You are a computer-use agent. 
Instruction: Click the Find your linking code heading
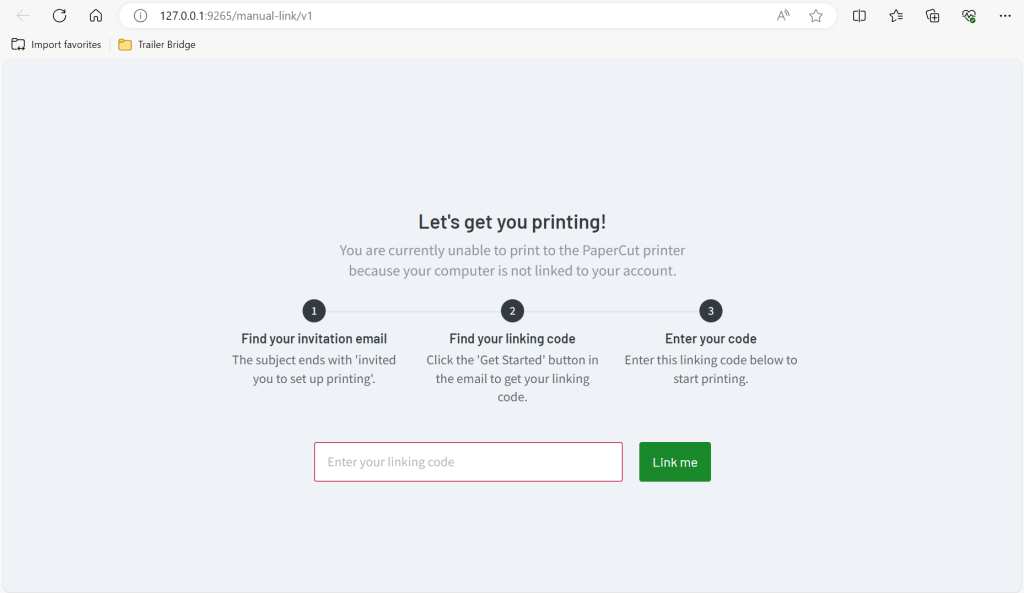[512, 338]
